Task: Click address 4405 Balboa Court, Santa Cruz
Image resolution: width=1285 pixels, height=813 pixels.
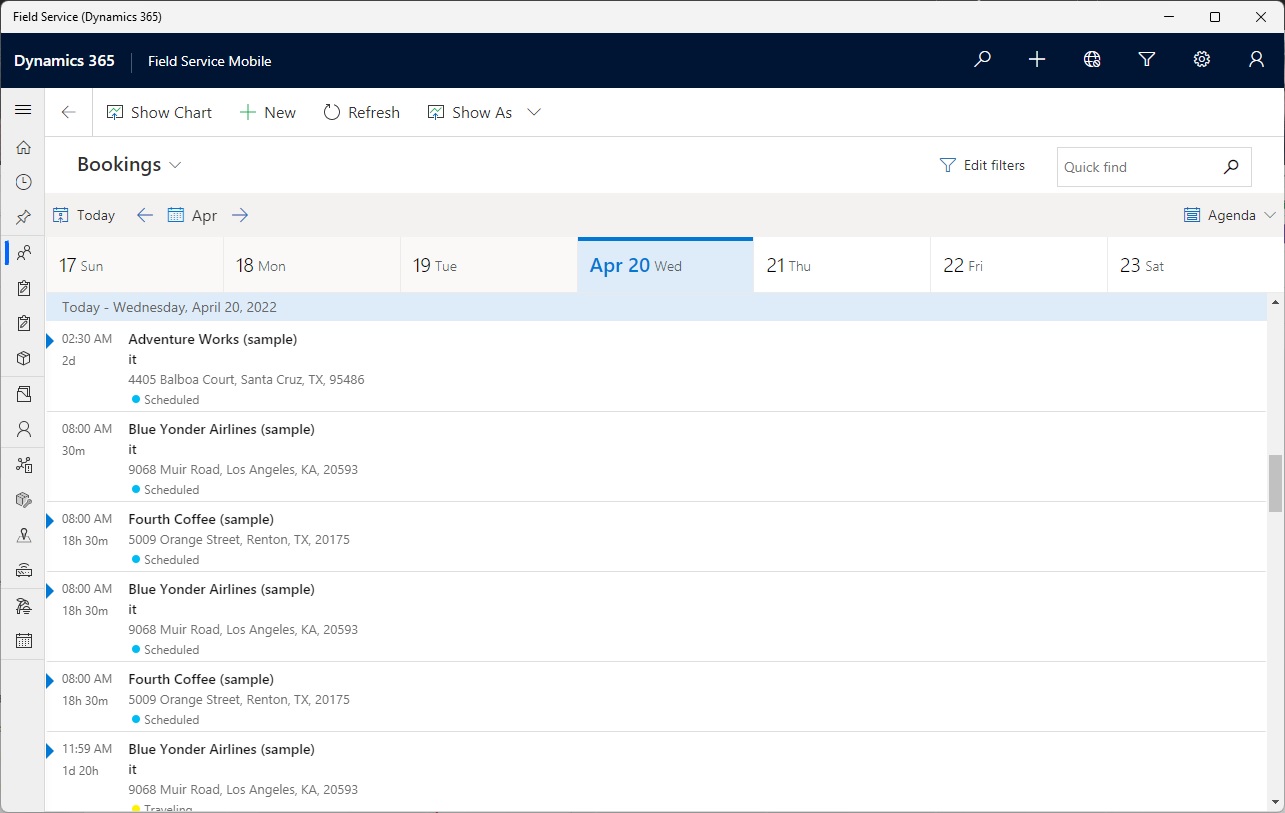Action: [246, 380]
